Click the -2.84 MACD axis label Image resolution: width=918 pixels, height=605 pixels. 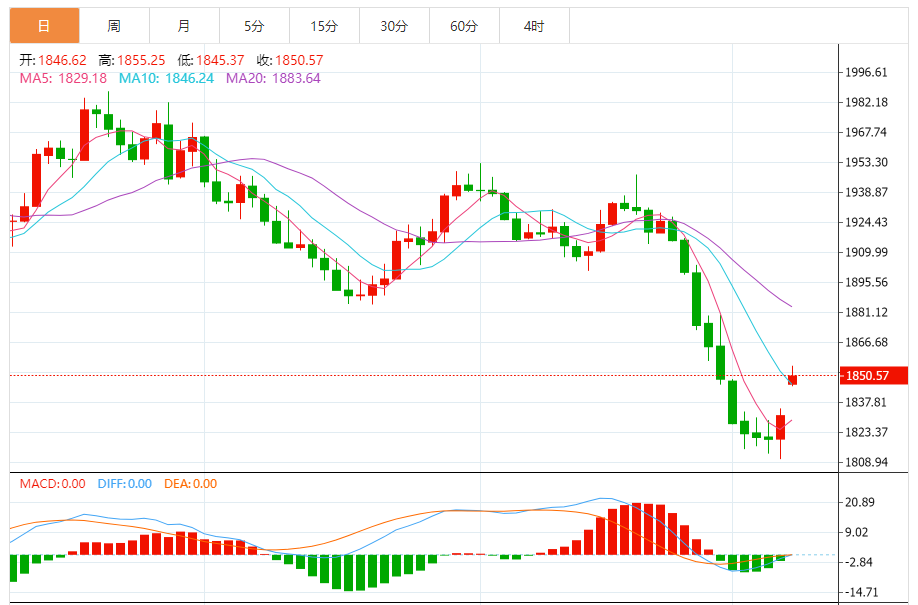pos(858,562)
